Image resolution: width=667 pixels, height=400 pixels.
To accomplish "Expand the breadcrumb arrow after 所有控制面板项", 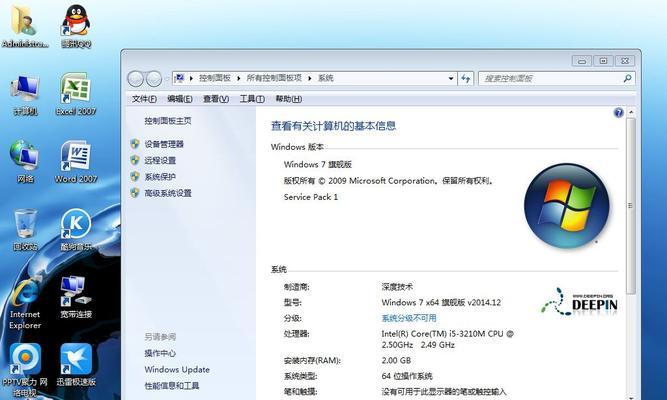I will tap(310, 78).
